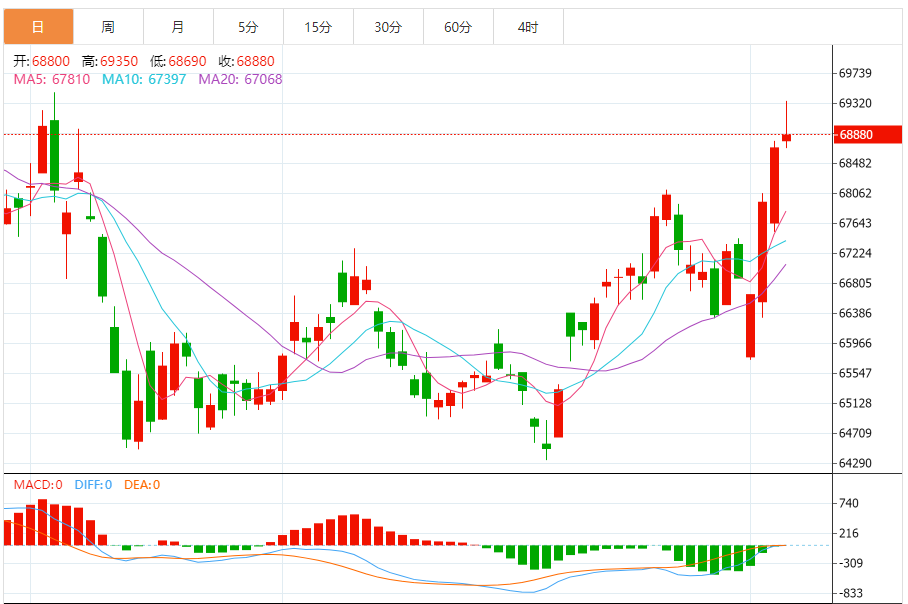Screen dimensions: 908x604
Task: Click the lowest green candlestick near 64290
Action: coord(547,446)
